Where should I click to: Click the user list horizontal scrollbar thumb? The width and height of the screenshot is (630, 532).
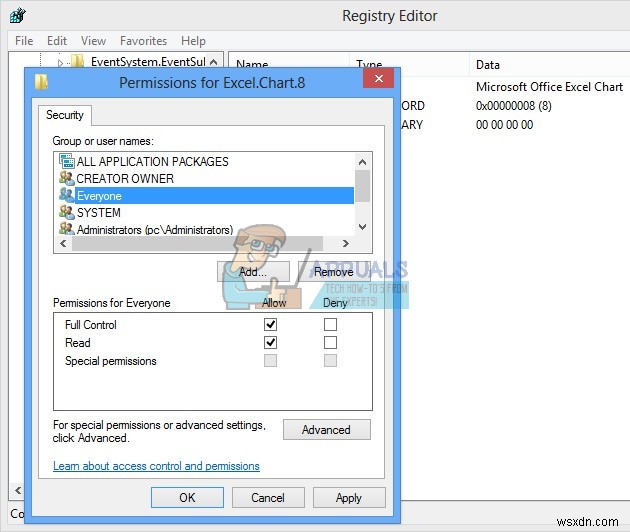click(x=197, y=243)
